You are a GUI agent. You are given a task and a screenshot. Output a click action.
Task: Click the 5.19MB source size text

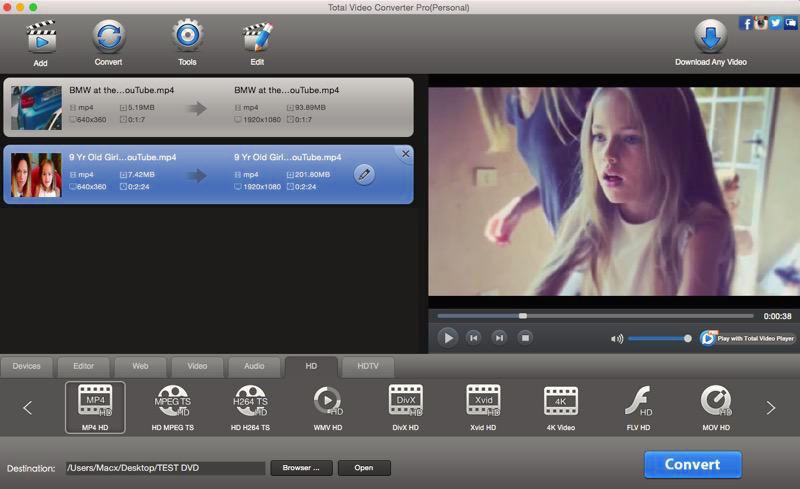[141, 108]
